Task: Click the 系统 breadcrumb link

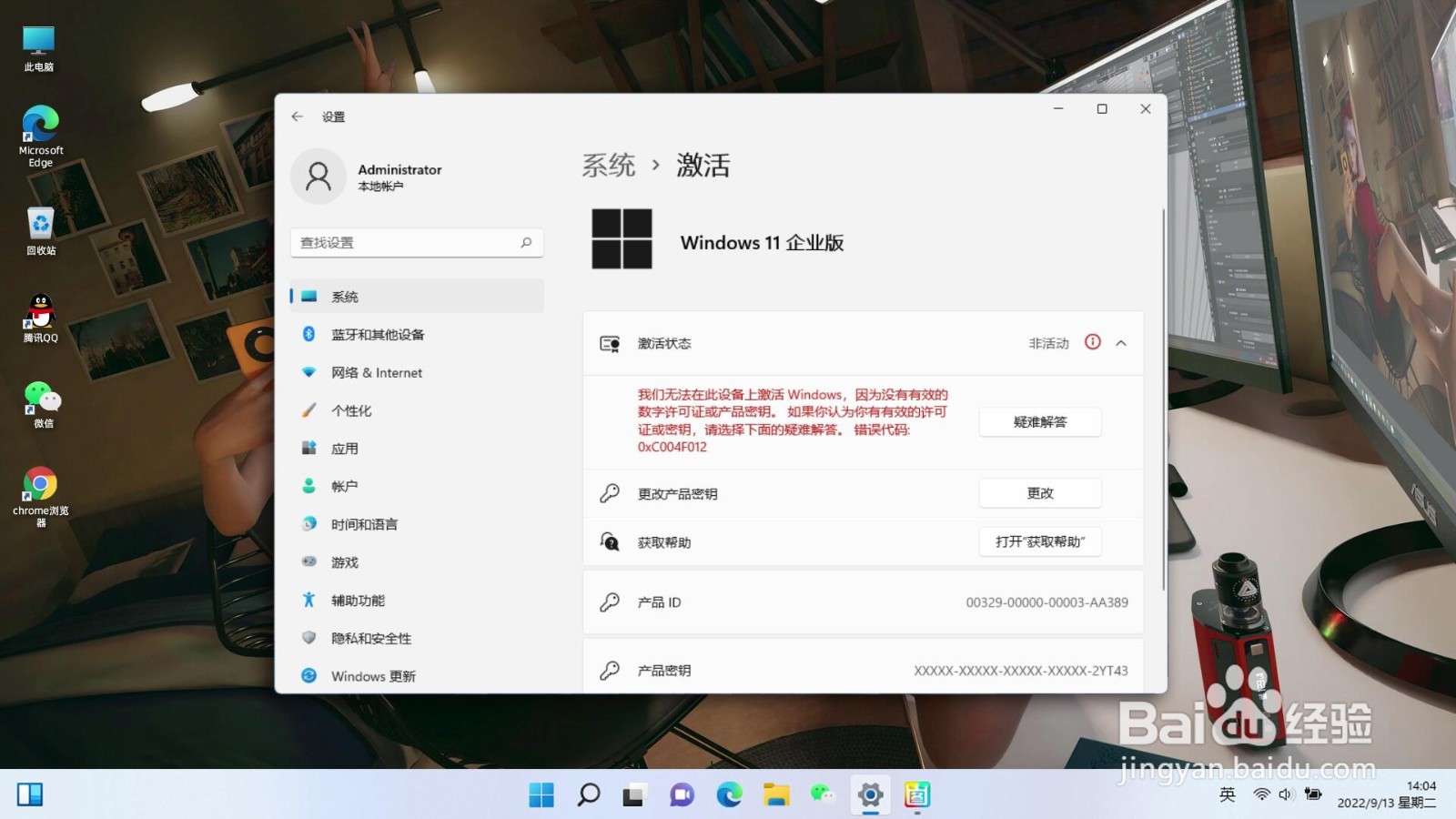Action: (x=609, y=166)
